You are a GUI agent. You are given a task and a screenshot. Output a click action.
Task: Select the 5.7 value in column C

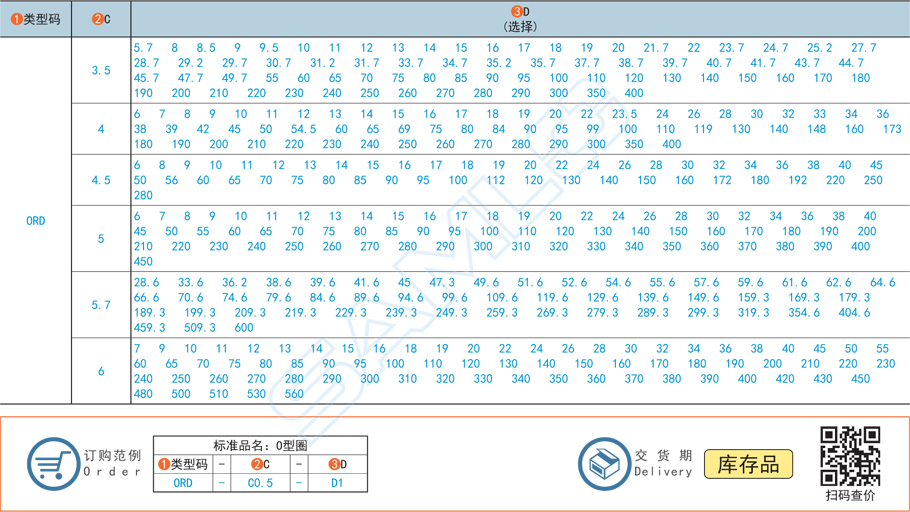click(x=101, y=305)
